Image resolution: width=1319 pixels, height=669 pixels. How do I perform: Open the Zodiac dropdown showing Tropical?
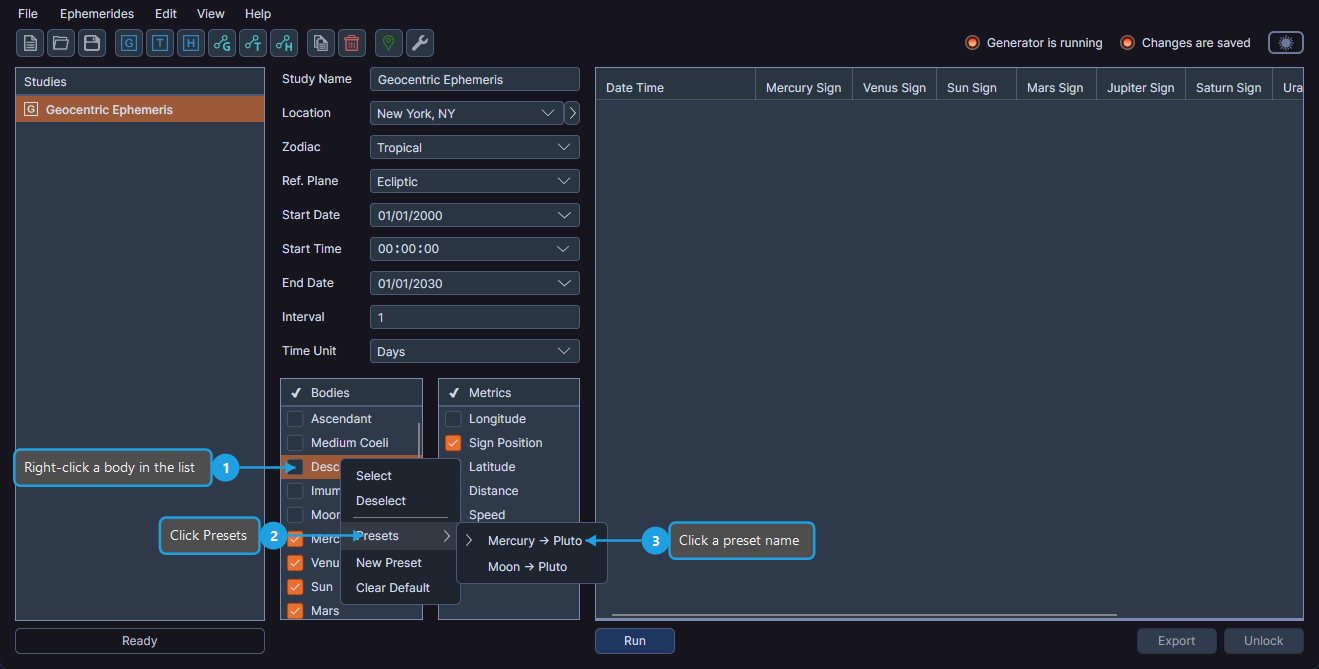click(474, 147)
